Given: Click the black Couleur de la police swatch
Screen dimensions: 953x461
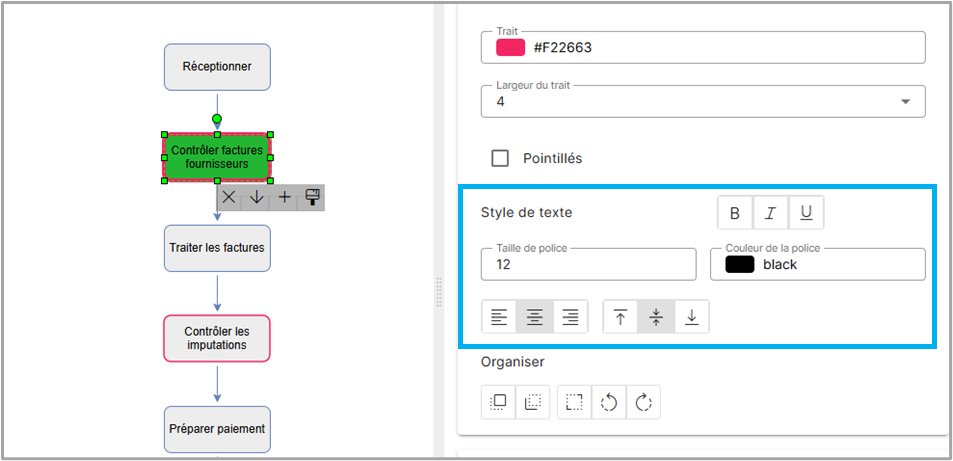Looking at the screenshot, I should (739, 265).
